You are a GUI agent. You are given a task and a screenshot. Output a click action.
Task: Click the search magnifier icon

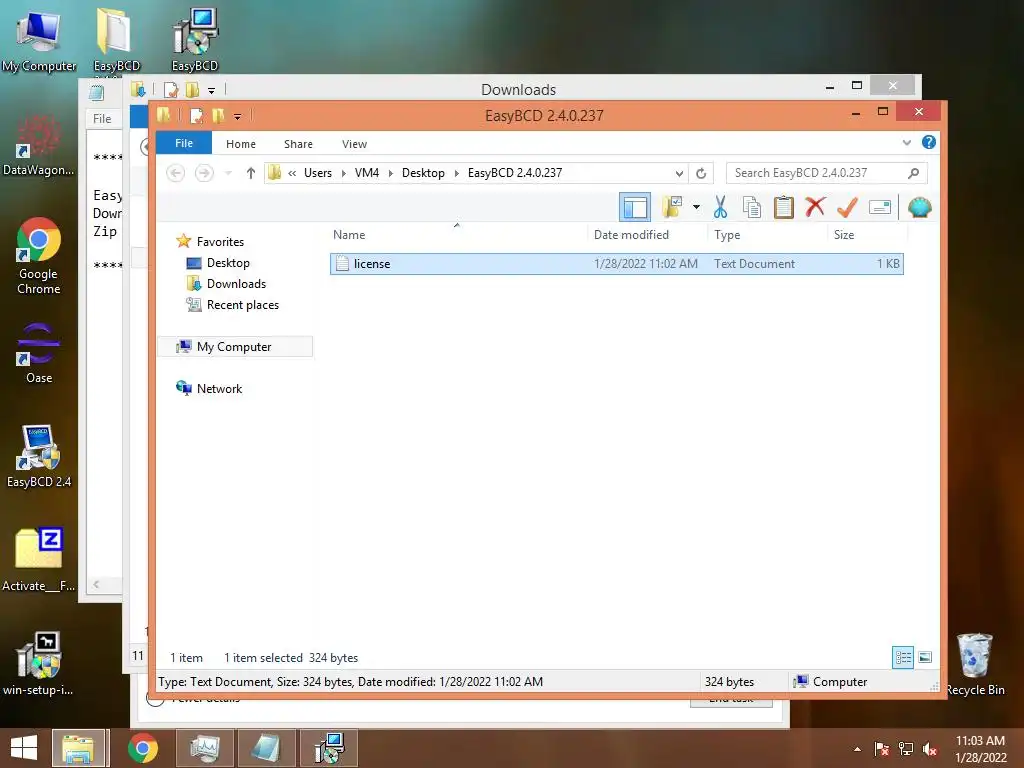click(914, 173)
